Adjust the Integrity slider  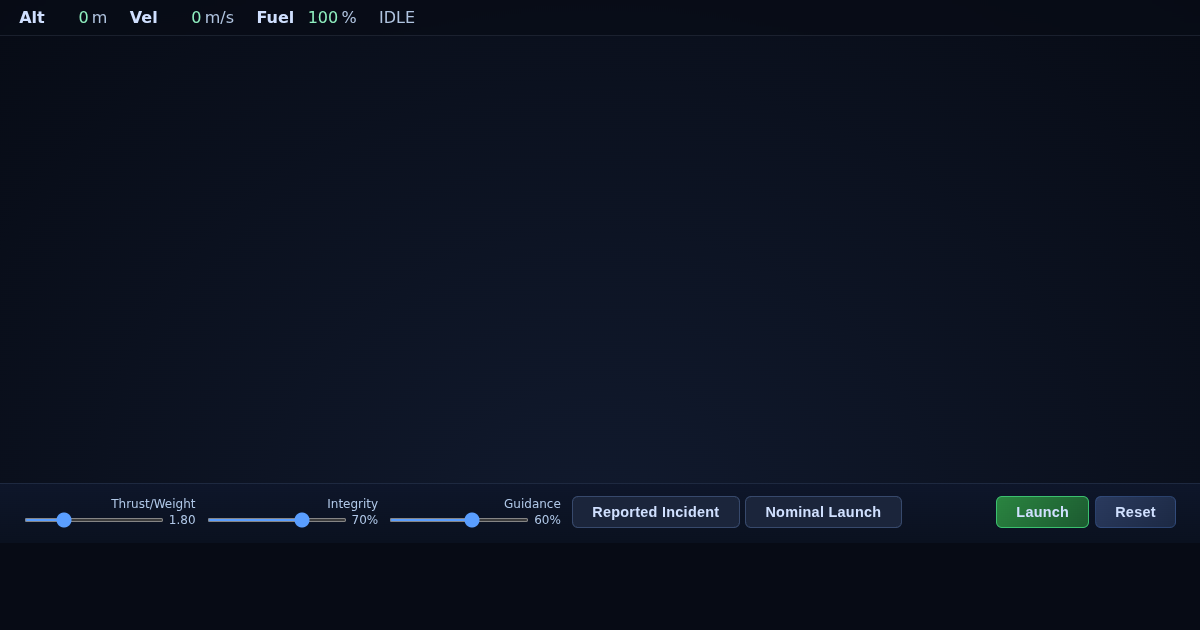[x=277, y=520]
